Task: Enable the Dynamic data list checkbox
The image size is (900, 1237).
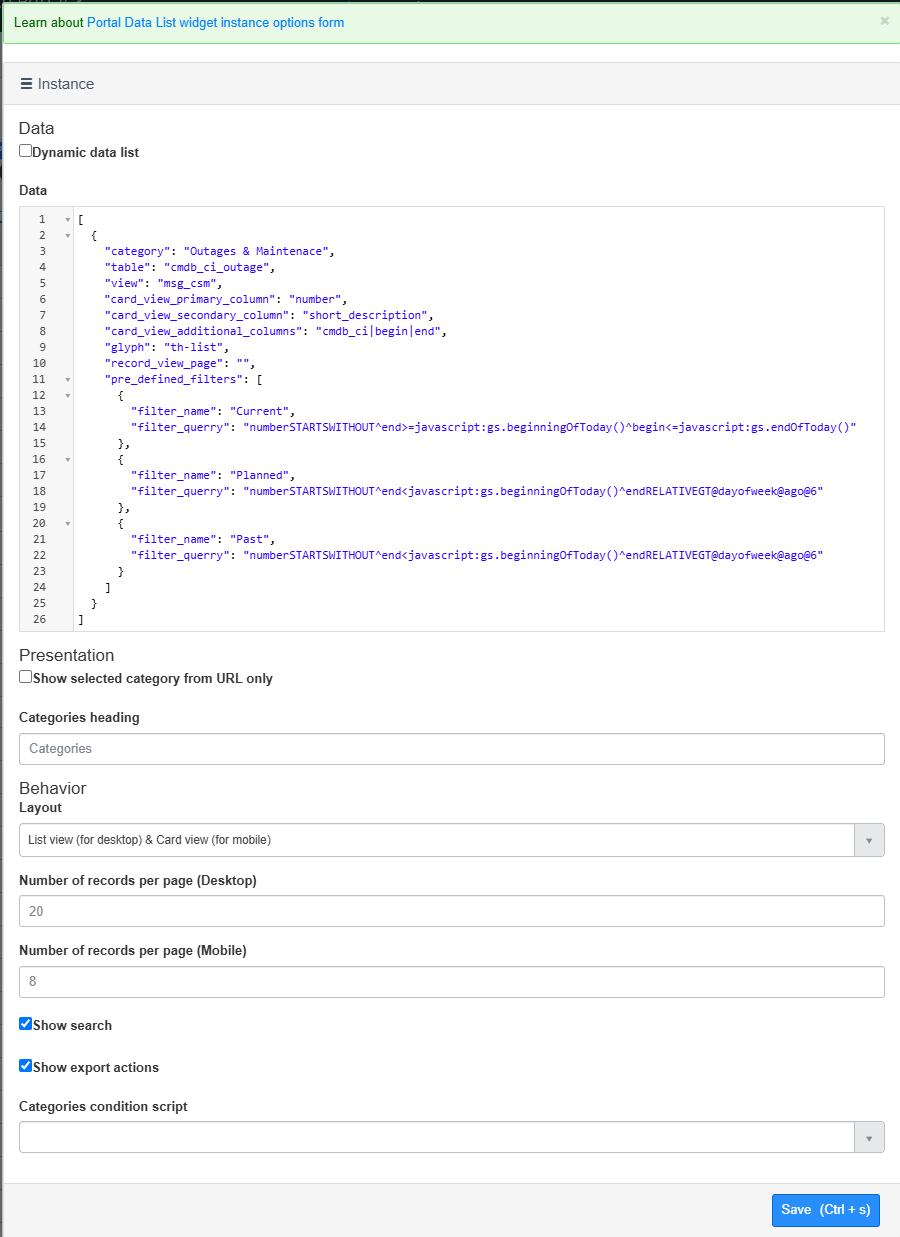Action: point(25,150)
